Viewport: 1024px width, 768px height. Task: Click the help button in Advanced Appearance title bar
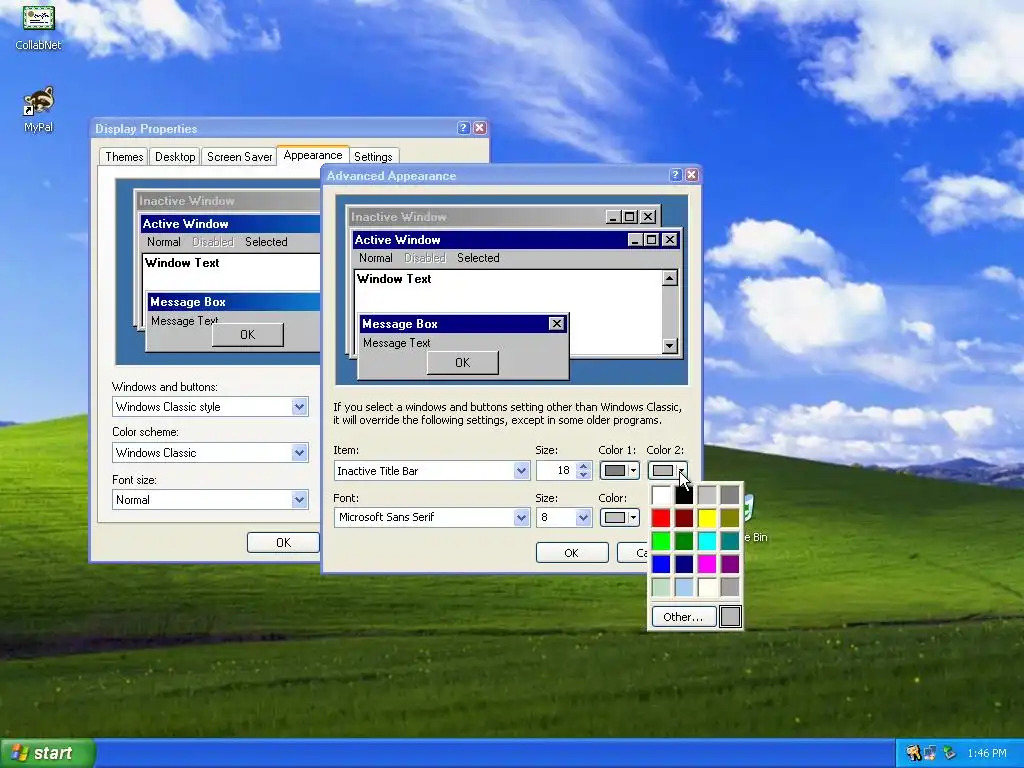pos(676,175)
